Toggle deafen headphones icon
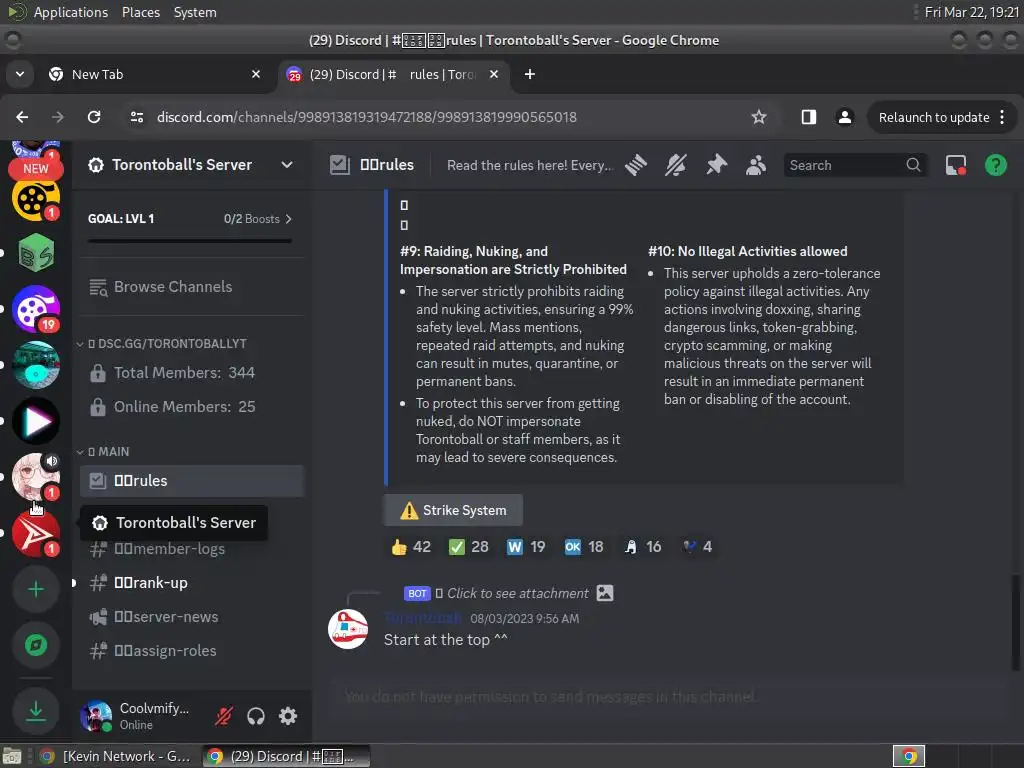The height and width of the screenshot is (768, 1024). pyautogui.click(x=256, y=716)
